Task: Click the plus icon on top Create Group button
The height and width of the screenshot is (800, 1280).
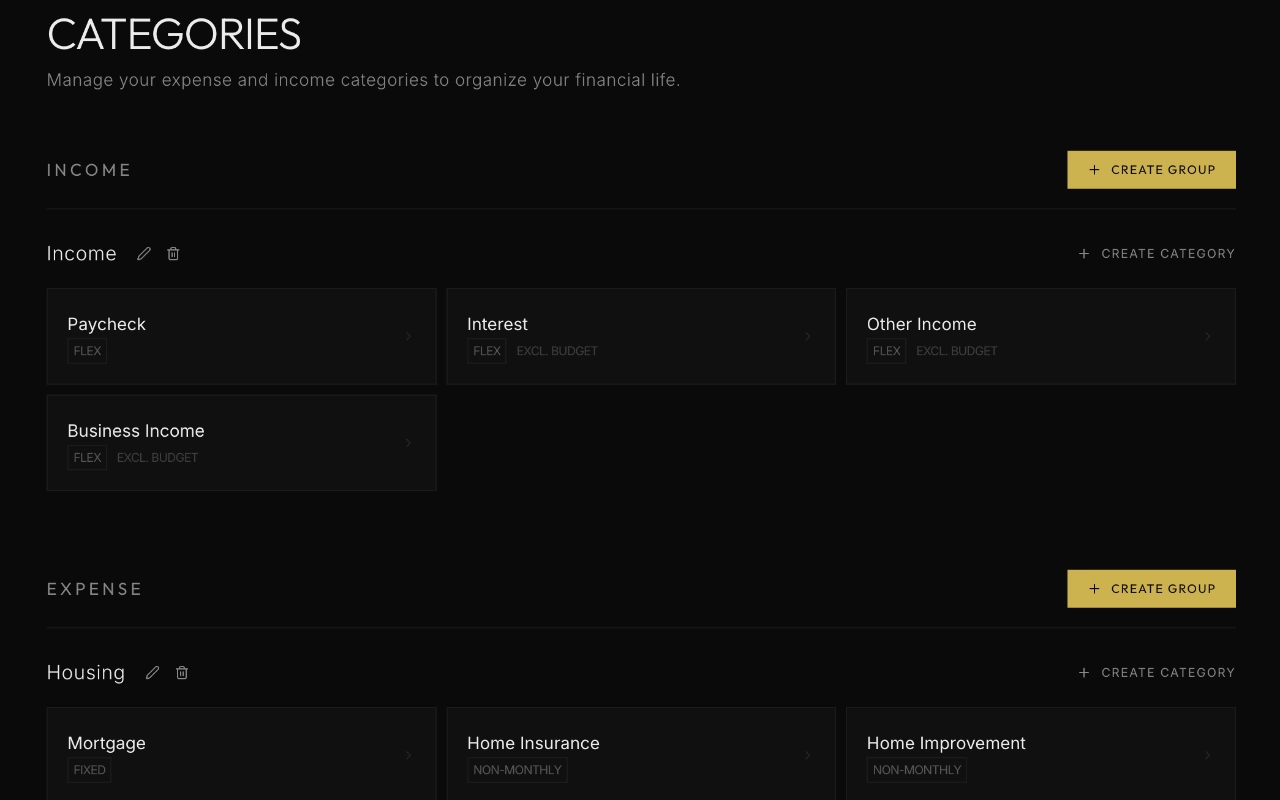Action: tap(1094, 169)
